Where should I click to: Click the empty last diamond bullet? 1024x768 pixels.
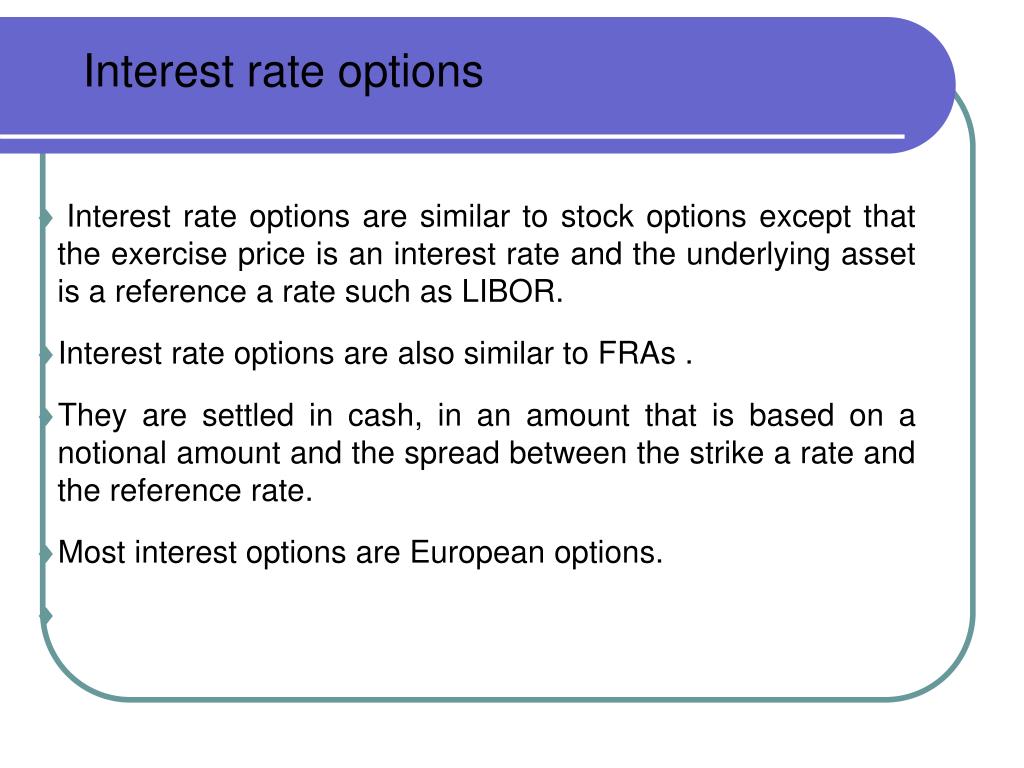click(x=46, y=615)
